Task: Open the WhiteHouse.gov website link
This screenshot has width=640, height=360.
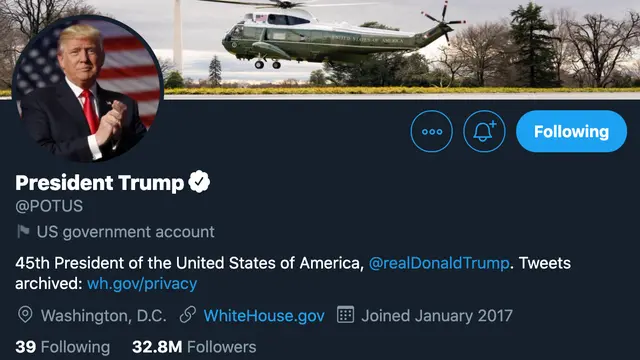Action: coord(264,316)
